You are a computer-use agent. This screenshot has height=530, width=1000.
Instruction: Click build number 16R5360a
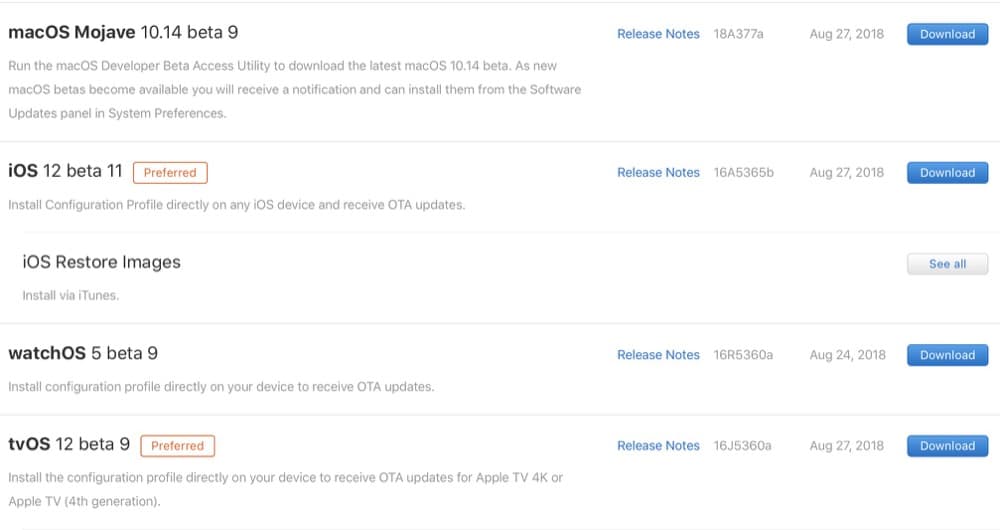pos(743,355)
